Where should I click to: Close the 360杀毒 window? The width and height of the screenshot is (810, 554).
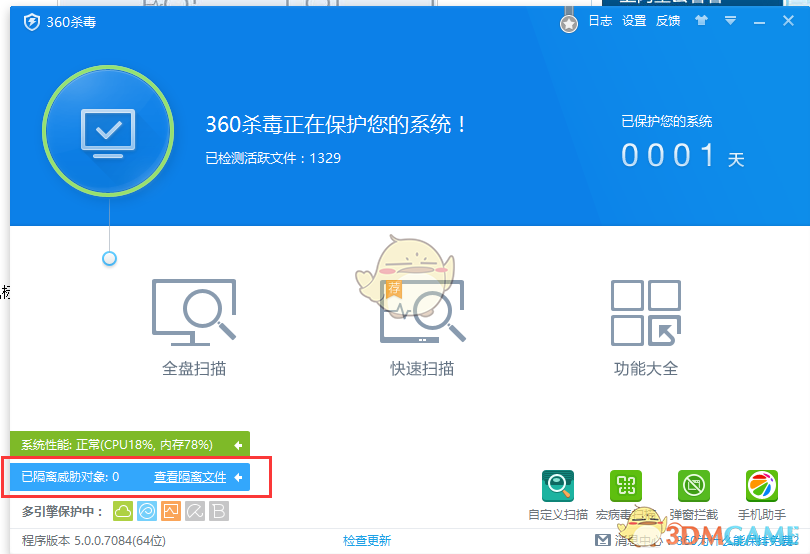pos(788,21)
